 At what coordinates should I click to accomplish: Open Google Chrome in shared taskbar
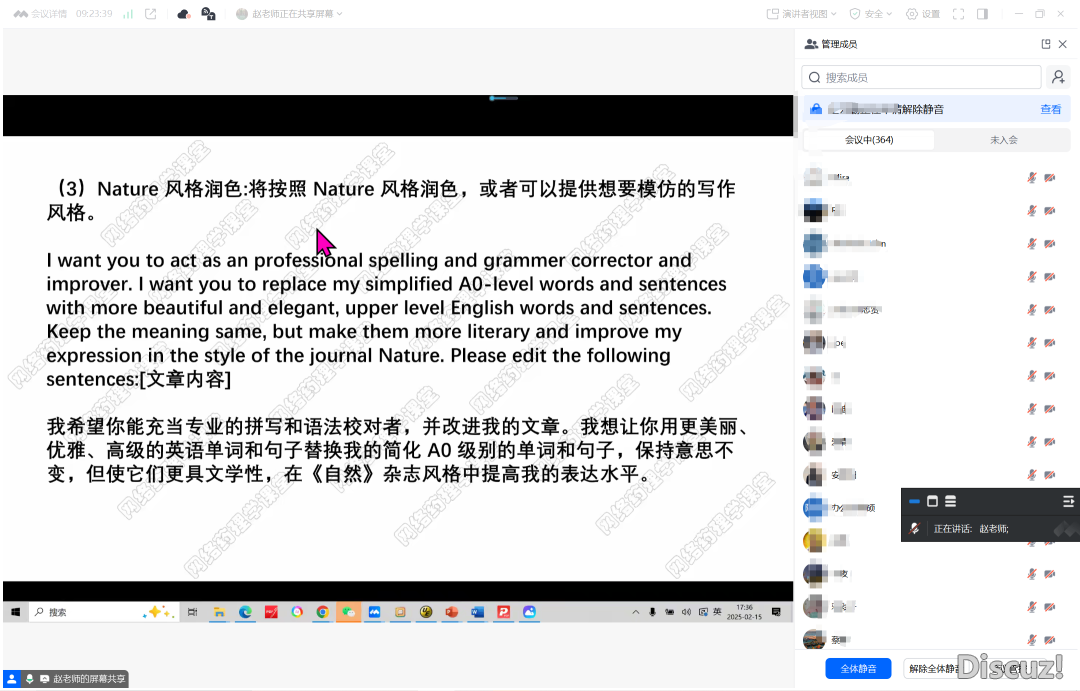[x=322, y=612]
